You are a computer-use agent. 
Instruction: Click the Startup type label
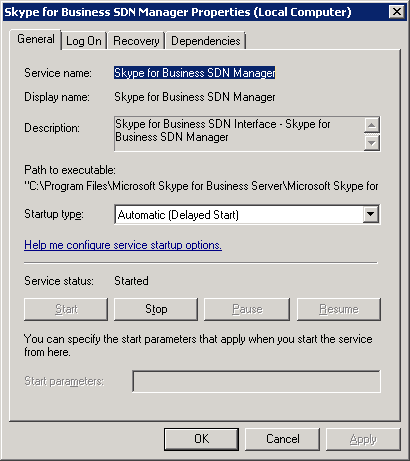coord(54,214)
